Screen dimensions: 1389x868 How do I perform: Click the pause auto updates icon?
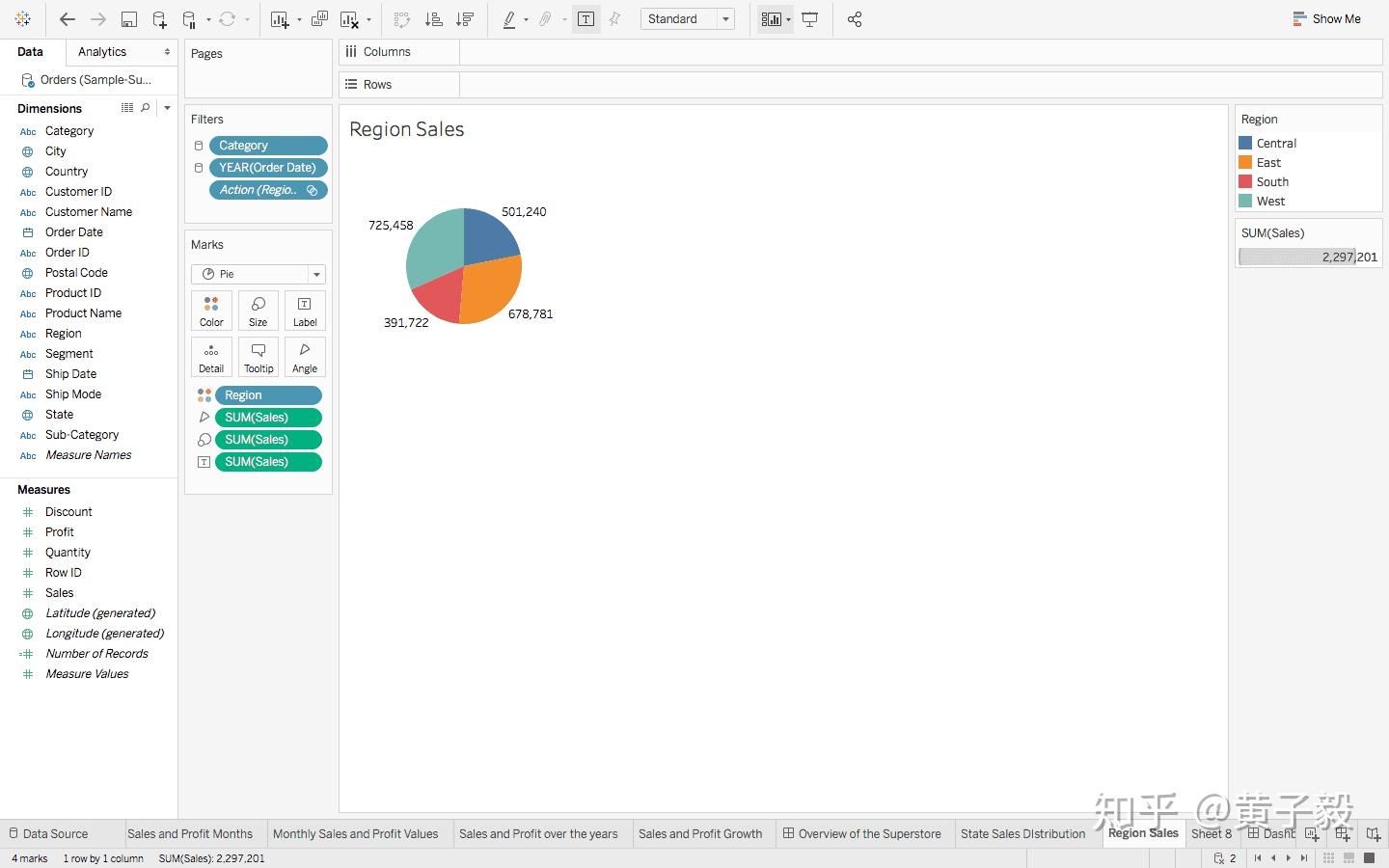click(x=190, y=19)
